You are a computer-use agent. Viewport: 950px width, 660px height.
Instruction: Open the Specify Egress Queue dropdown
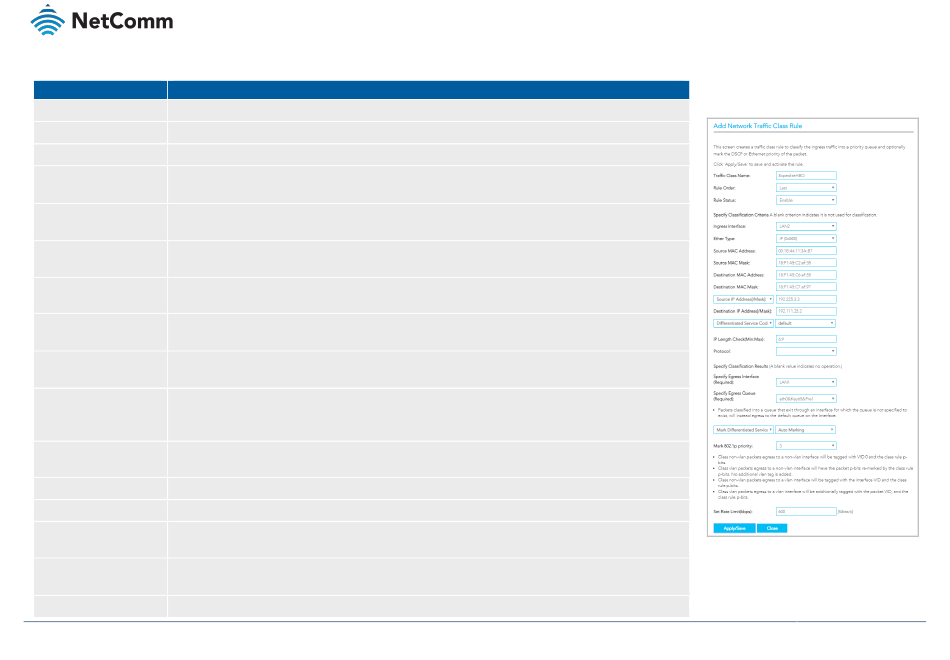point(805,399)
